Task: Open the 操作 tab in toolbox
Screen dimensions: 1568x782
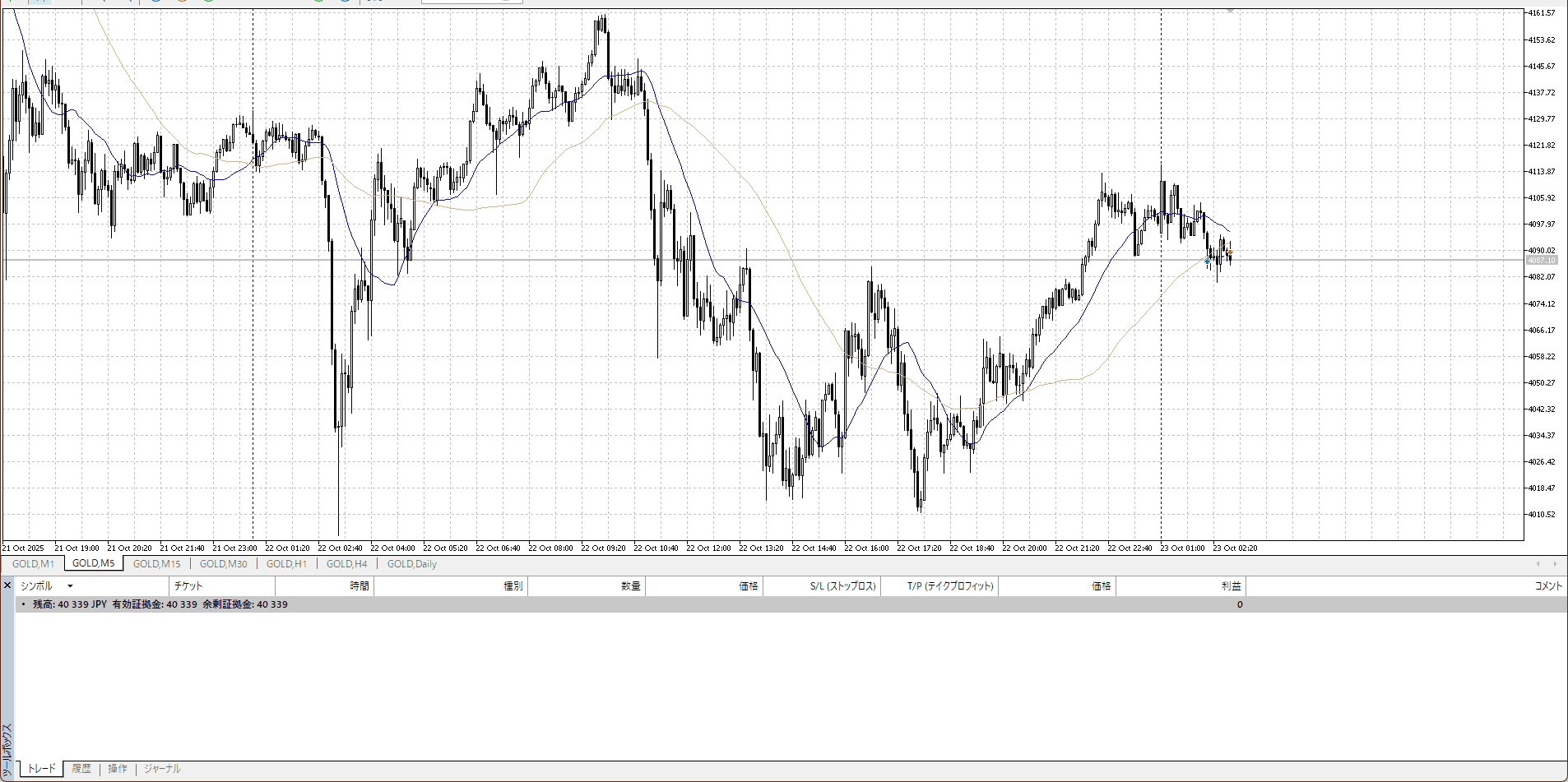Action: [x=118, y=769]
